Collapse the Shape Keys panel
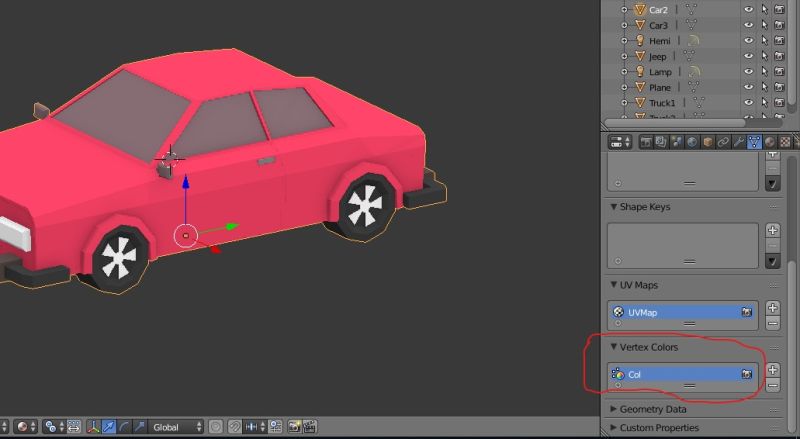 [x=614, y=207]
